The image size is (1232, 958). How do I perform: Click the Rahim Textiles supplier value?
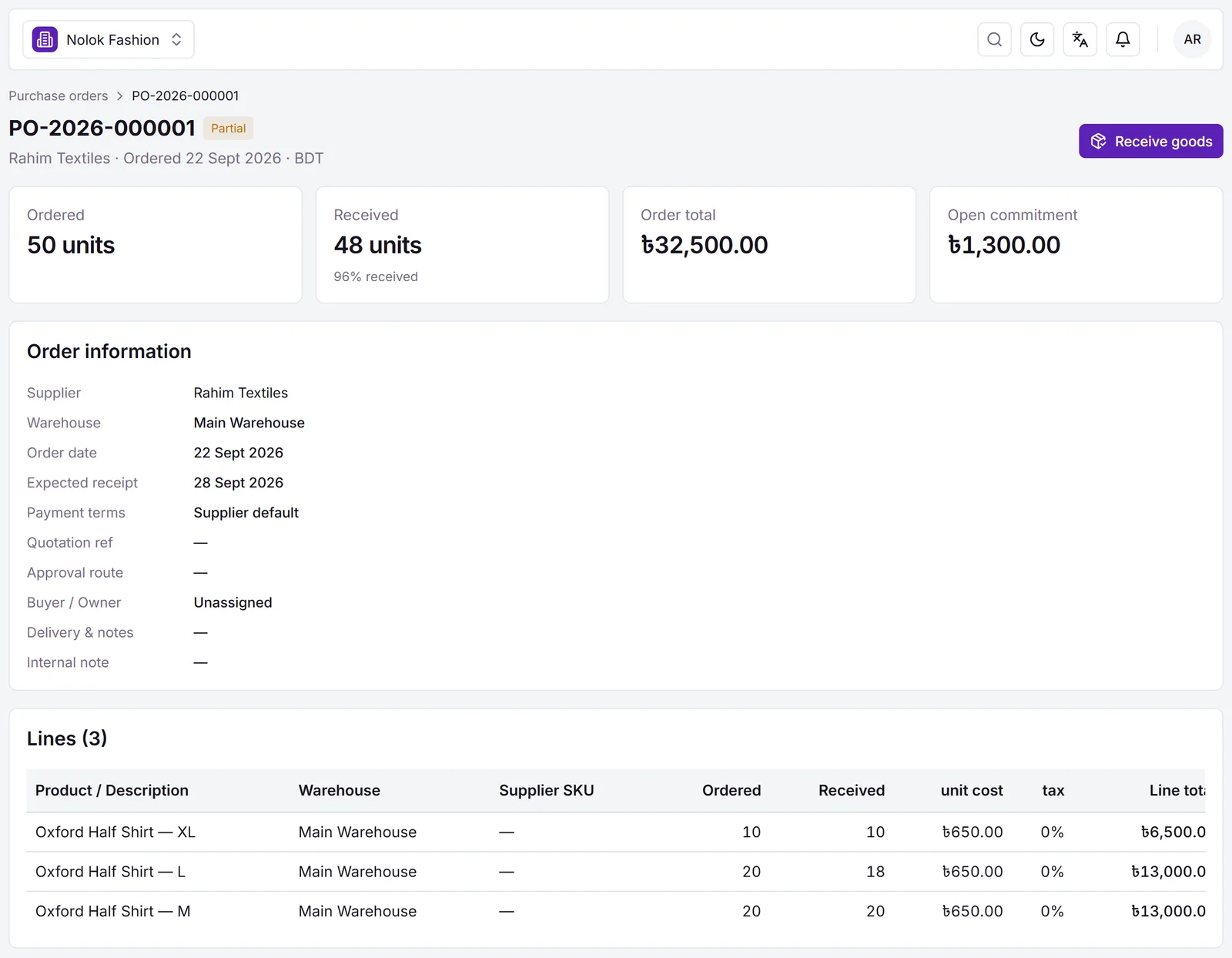click(241, 393)
